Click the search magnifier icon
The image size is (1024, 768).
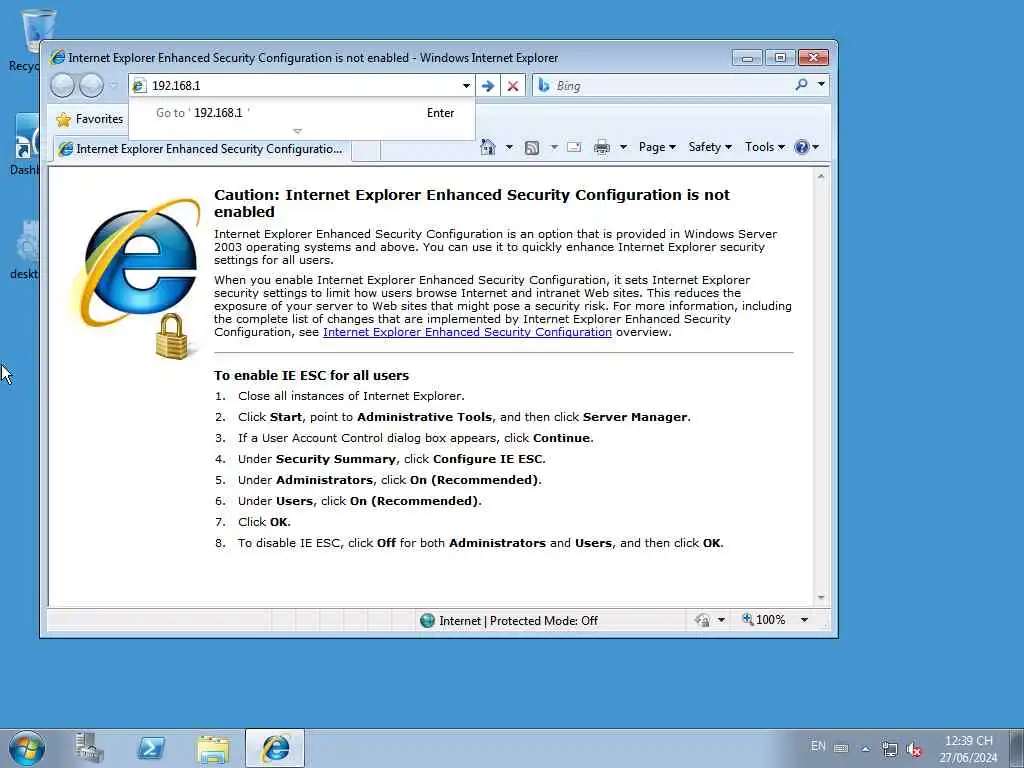[x=801, y=85]
